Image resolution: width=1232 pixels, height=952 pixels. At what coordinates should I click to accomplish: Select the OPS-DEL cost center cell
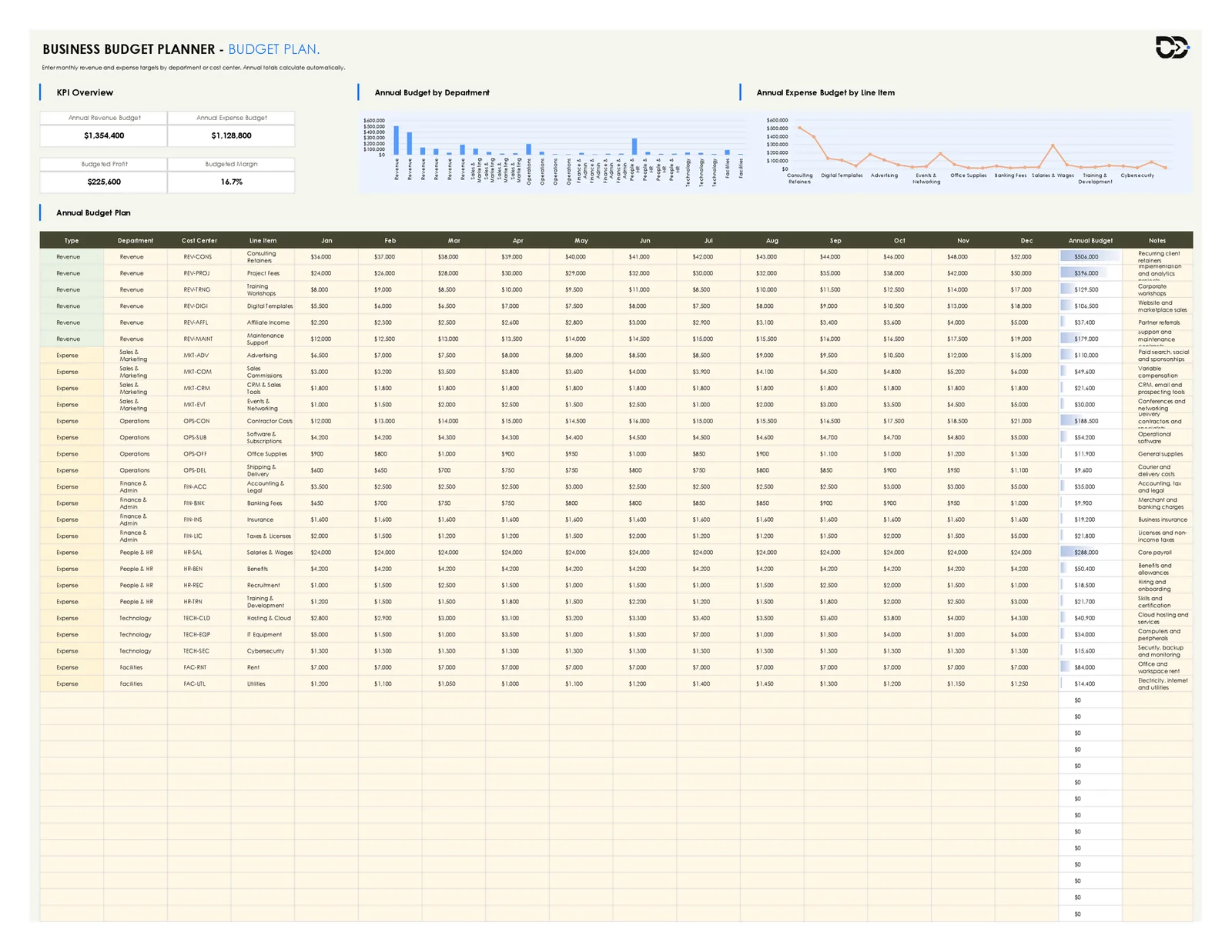click(x=199, y=470)
